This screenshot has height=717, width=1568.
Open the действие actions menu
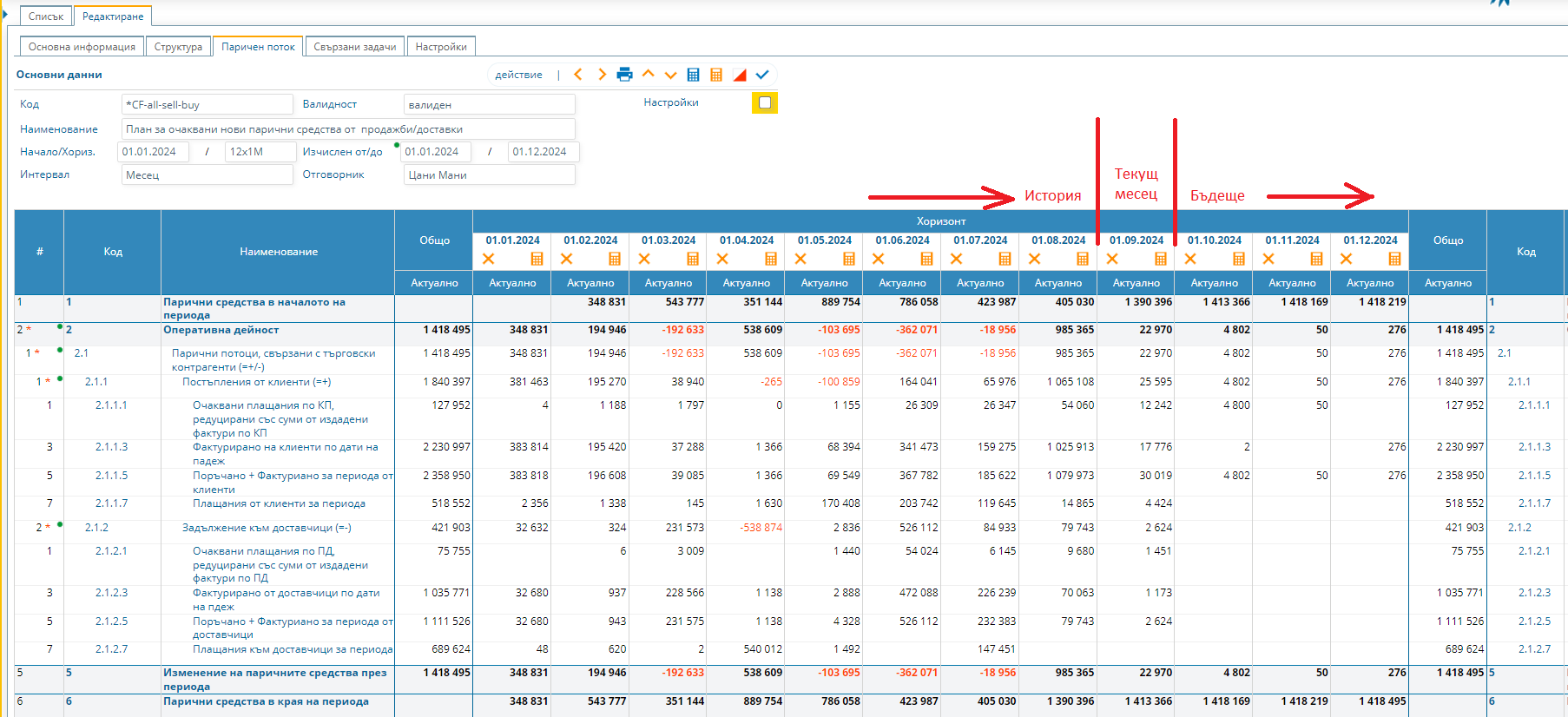(518, 75)
